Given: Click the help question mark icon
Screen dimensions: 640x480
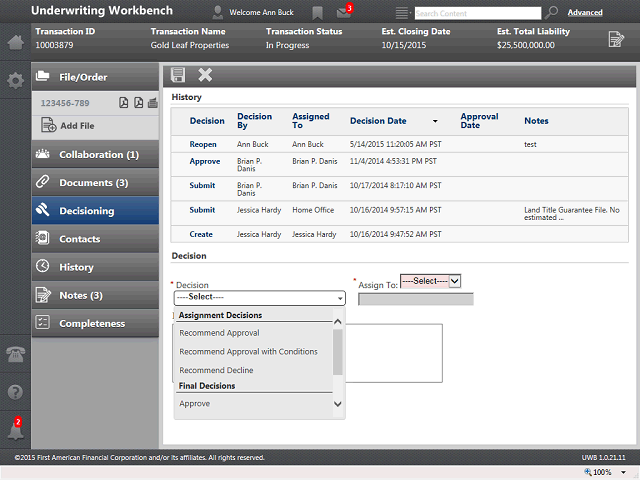Looking at the screenshot, I should [x=16, y=392].
